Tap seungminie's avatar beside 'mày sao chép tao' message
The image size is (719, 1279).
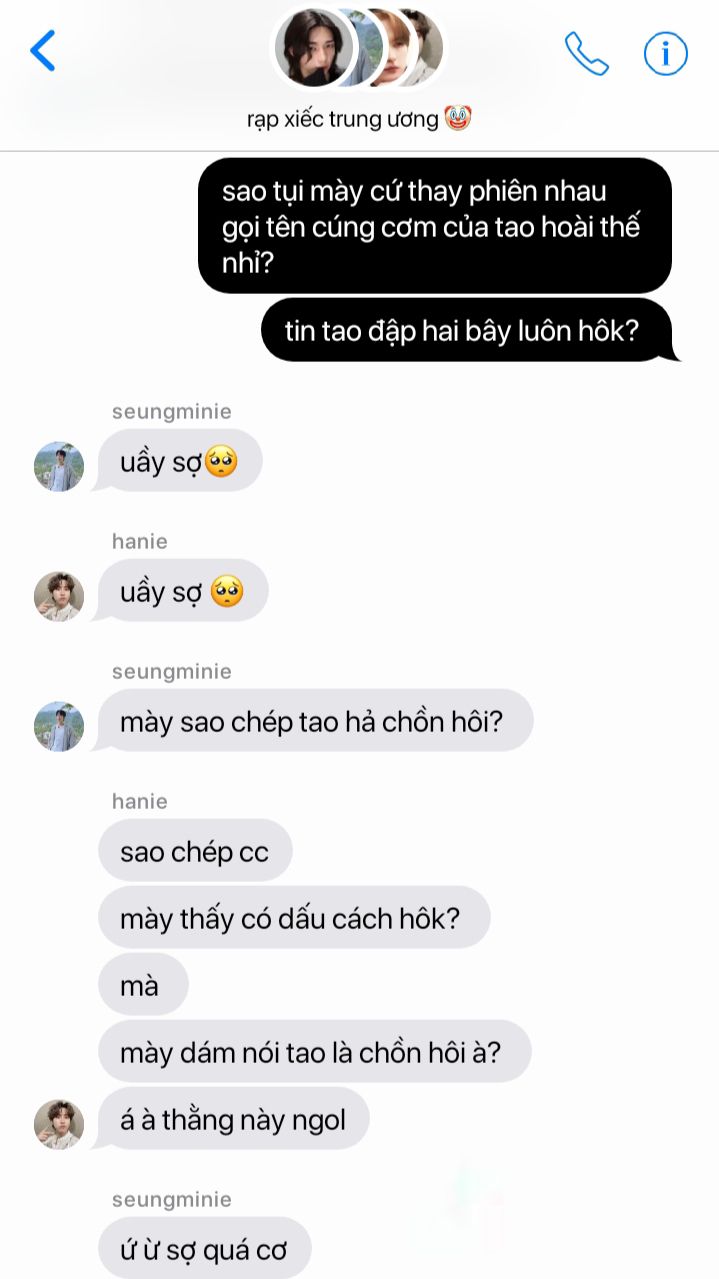coord(59,726)
